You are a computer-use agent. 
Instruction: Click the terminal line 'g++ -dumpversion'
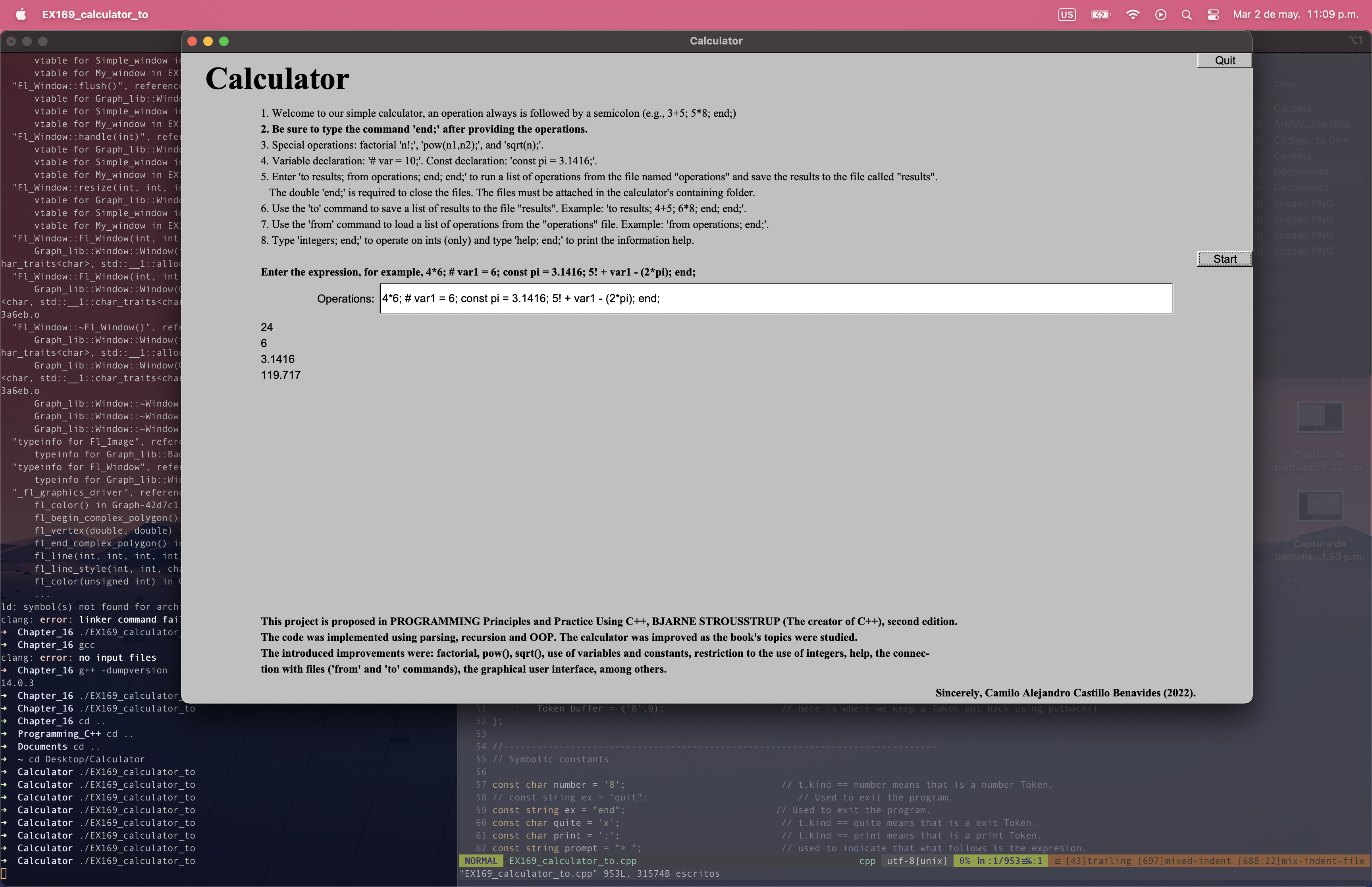123,670
